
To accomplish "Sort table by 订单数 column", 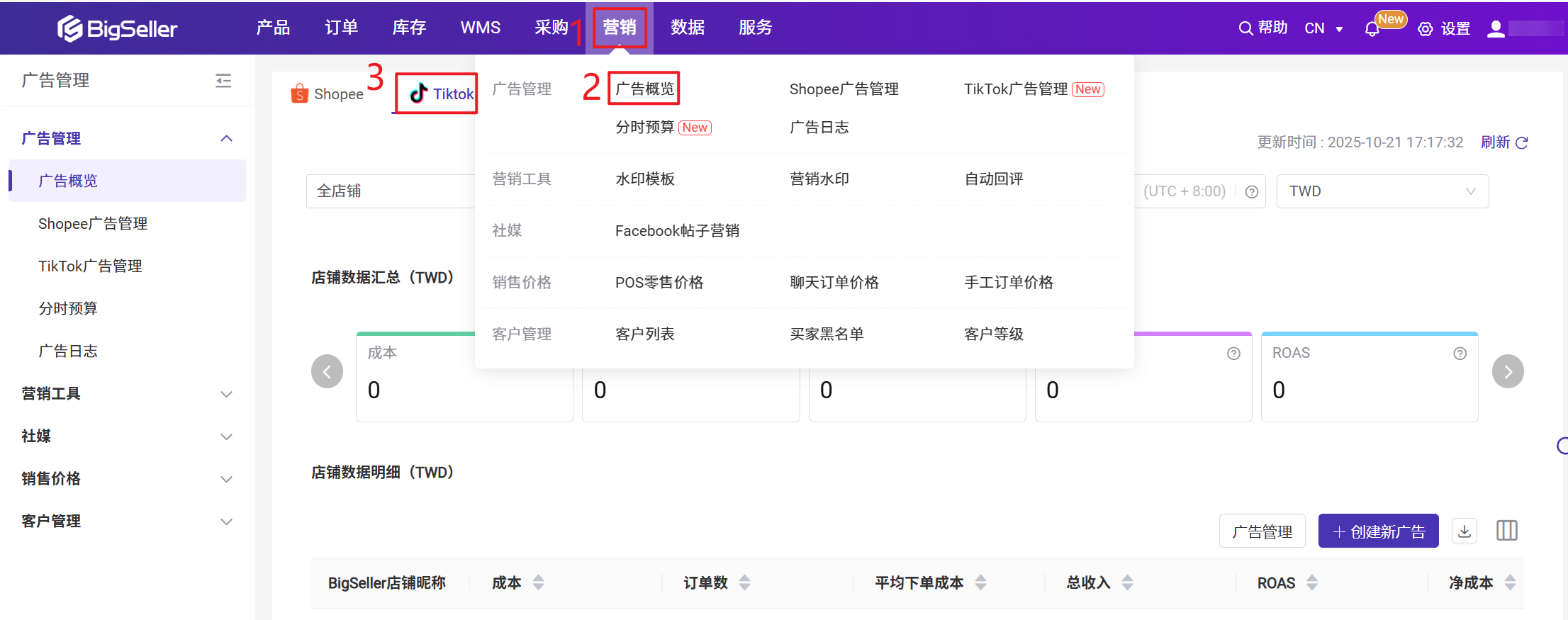I will tap(744, 582).
